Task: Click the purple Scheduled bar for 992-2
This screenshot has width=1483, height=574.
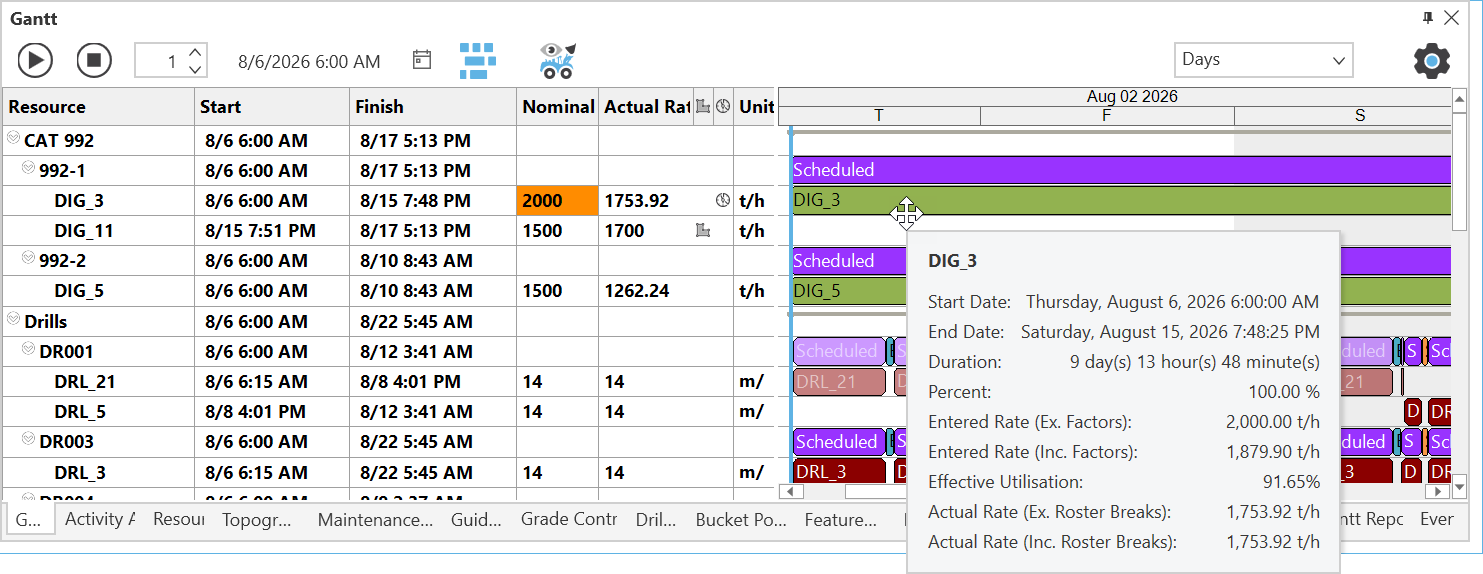Action: [x=850, y=261]
